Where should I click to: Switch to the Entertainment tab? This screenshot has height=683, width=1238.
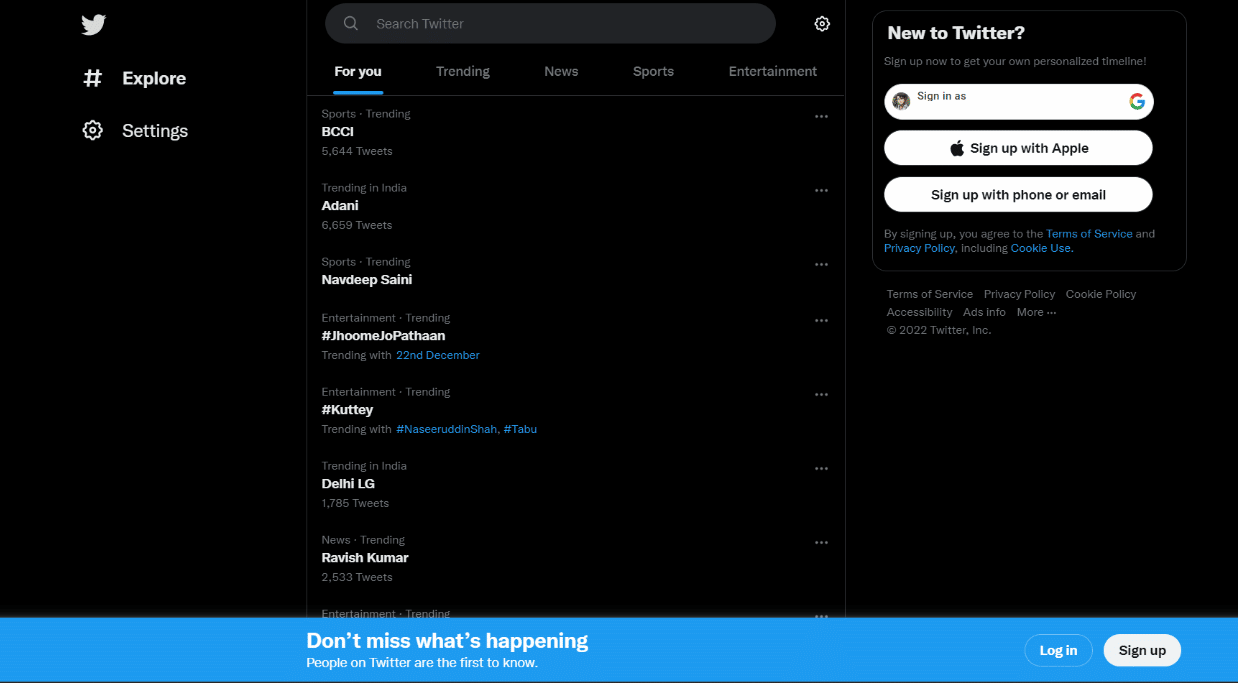(773, 71)
